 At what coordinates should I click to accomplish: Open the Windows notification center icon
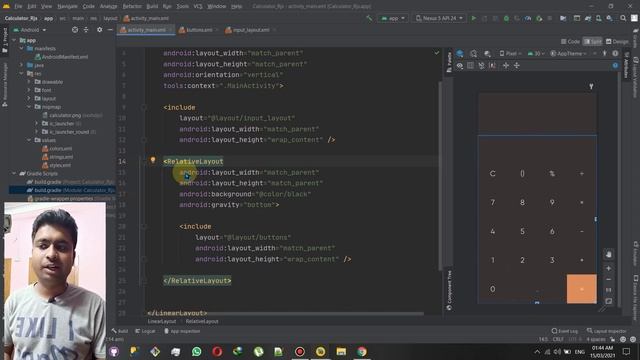[x=627, y=351]
